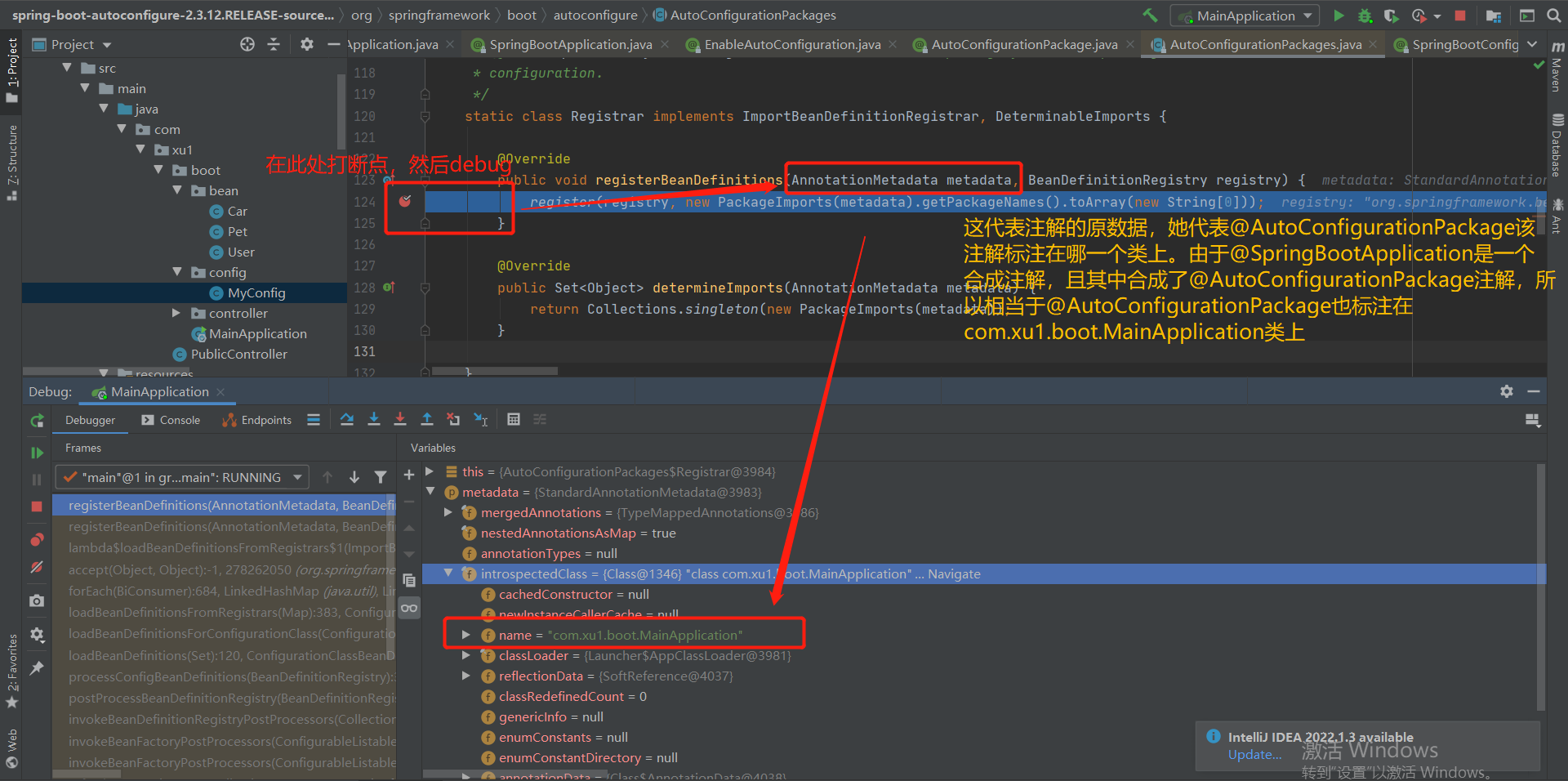Click Update link in IDEA notification
This screenshot has width=1568, height=781.
point(1254,755)
